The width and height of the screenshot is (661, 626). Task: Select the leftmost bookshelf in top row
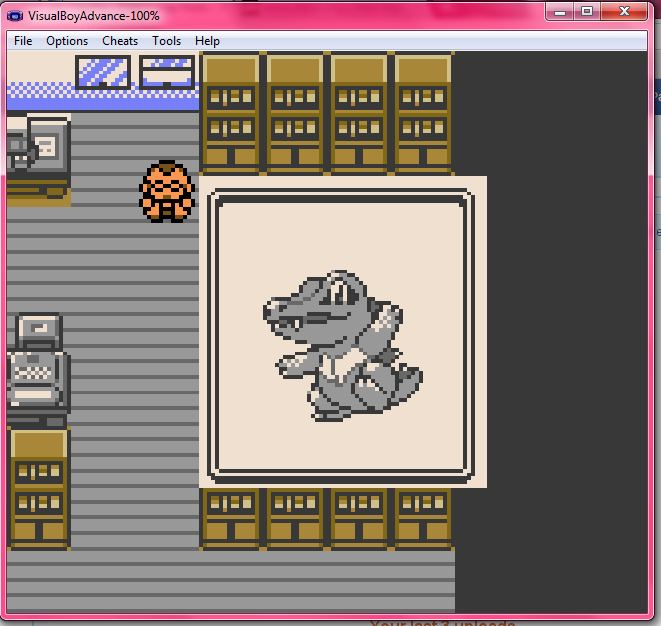pyautogui.click(x=231, y=113)
